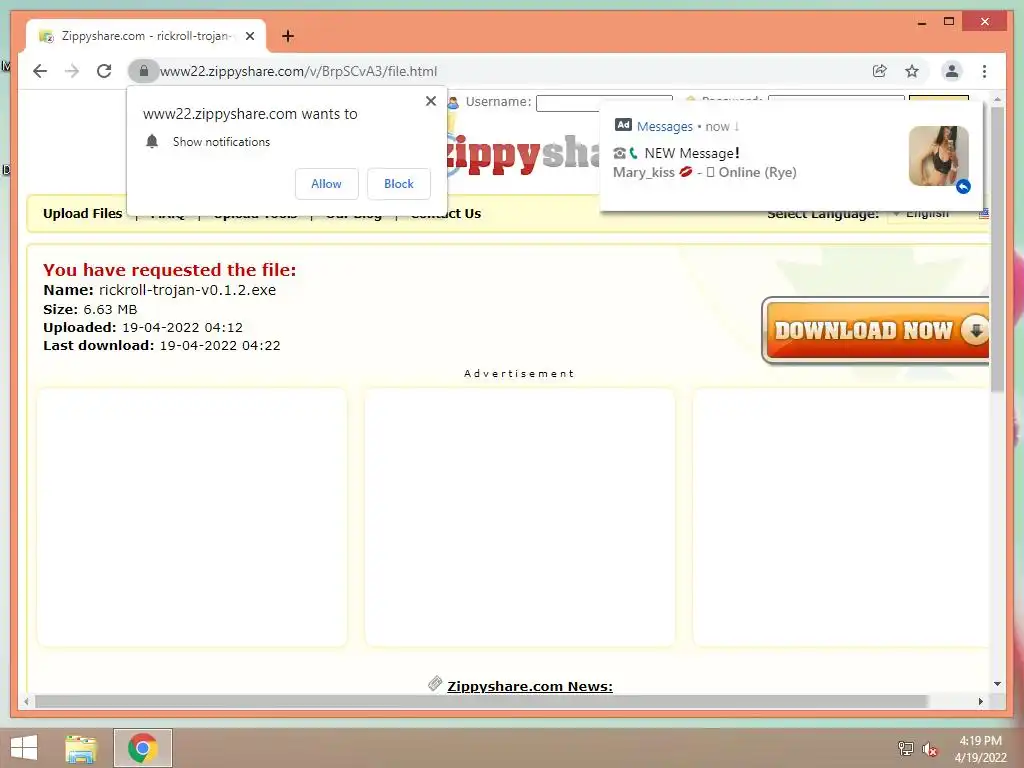
Task: Select the Zippyshare.com tab
Action: [146, 36]
